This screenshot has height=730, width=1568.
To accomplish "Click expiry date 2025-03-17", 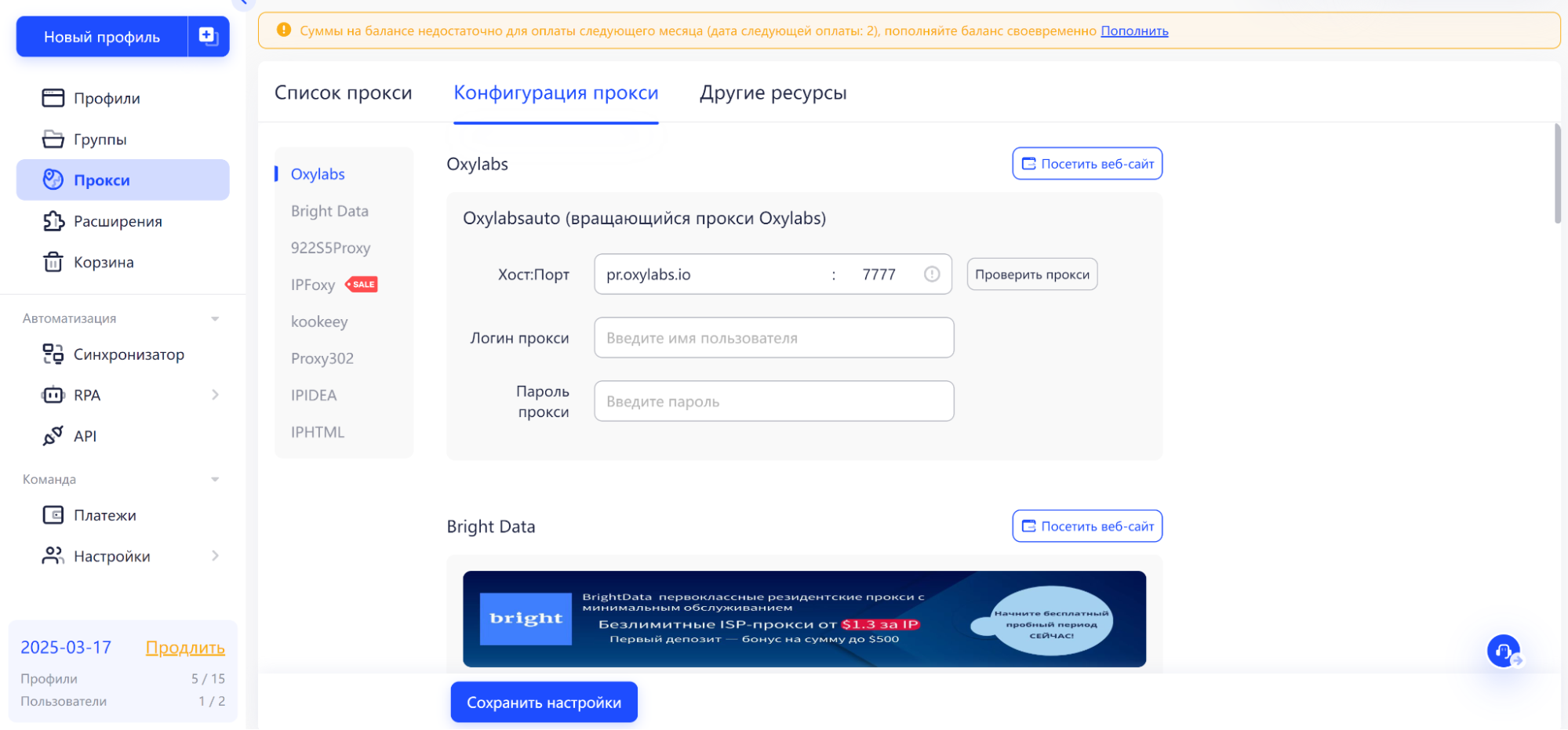I will tap(66, 648).
